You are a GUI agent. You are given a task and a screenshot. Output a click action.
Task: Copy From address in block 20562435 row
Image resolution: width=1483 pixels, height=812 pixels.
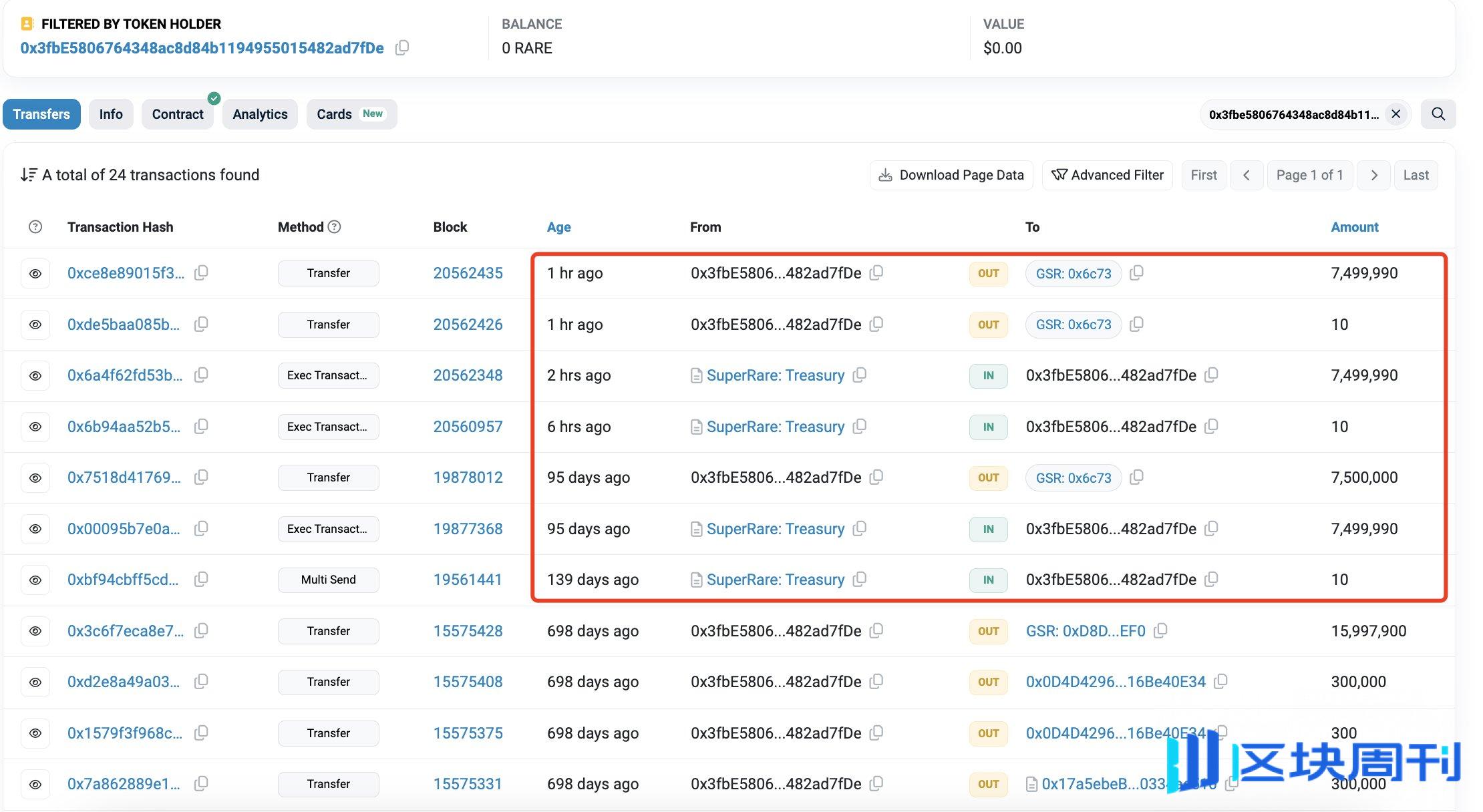[x=876, y=272]
